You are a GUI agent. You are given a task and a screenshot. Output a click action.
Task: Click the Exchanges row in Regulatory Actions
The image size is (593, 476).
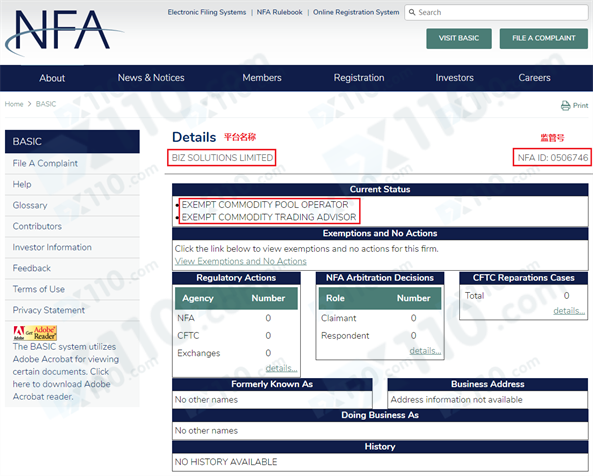coord(236,353)
